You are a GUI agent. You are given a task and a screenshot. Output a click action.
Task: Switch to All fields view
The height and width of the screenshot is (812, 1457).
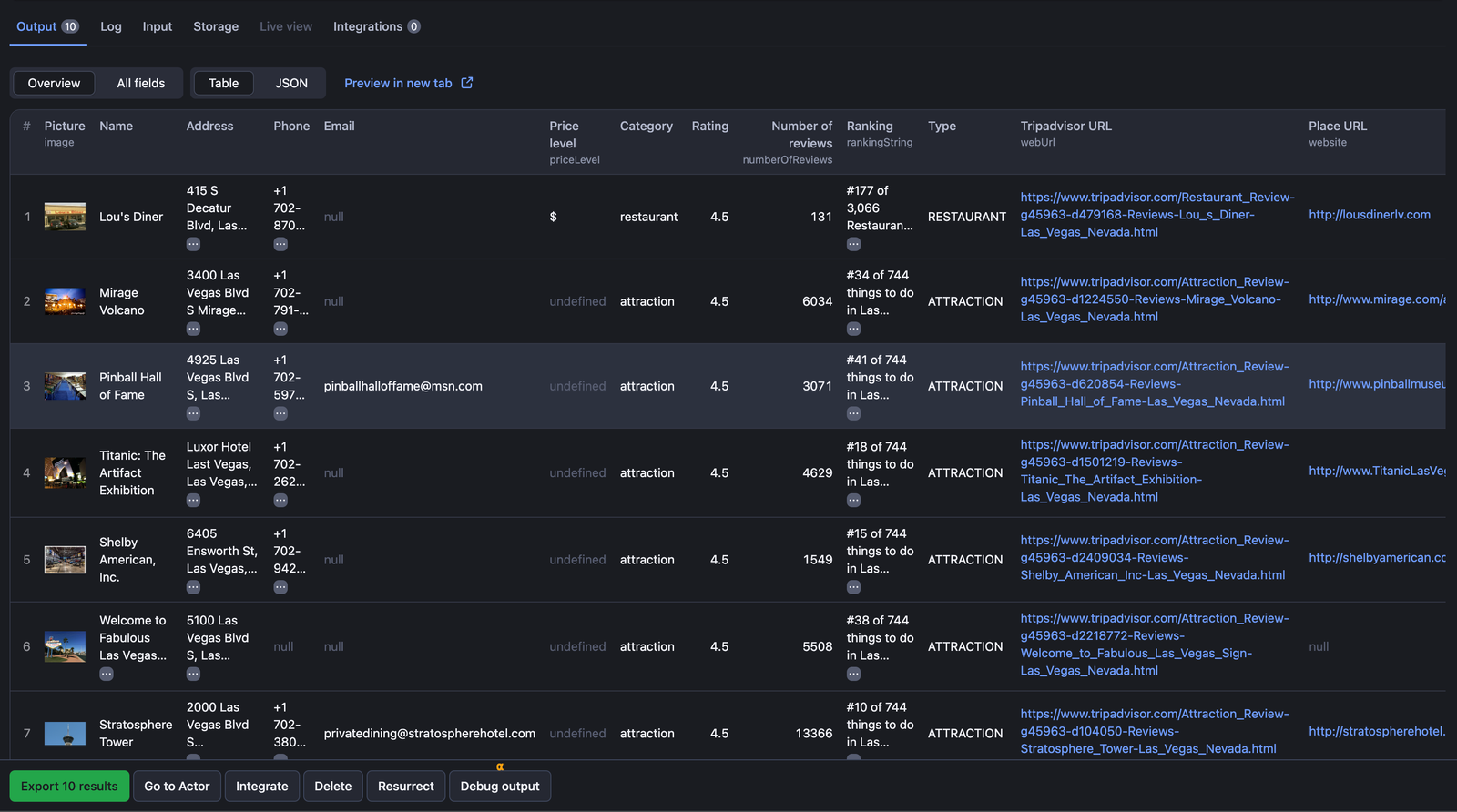tap(141, 83)
